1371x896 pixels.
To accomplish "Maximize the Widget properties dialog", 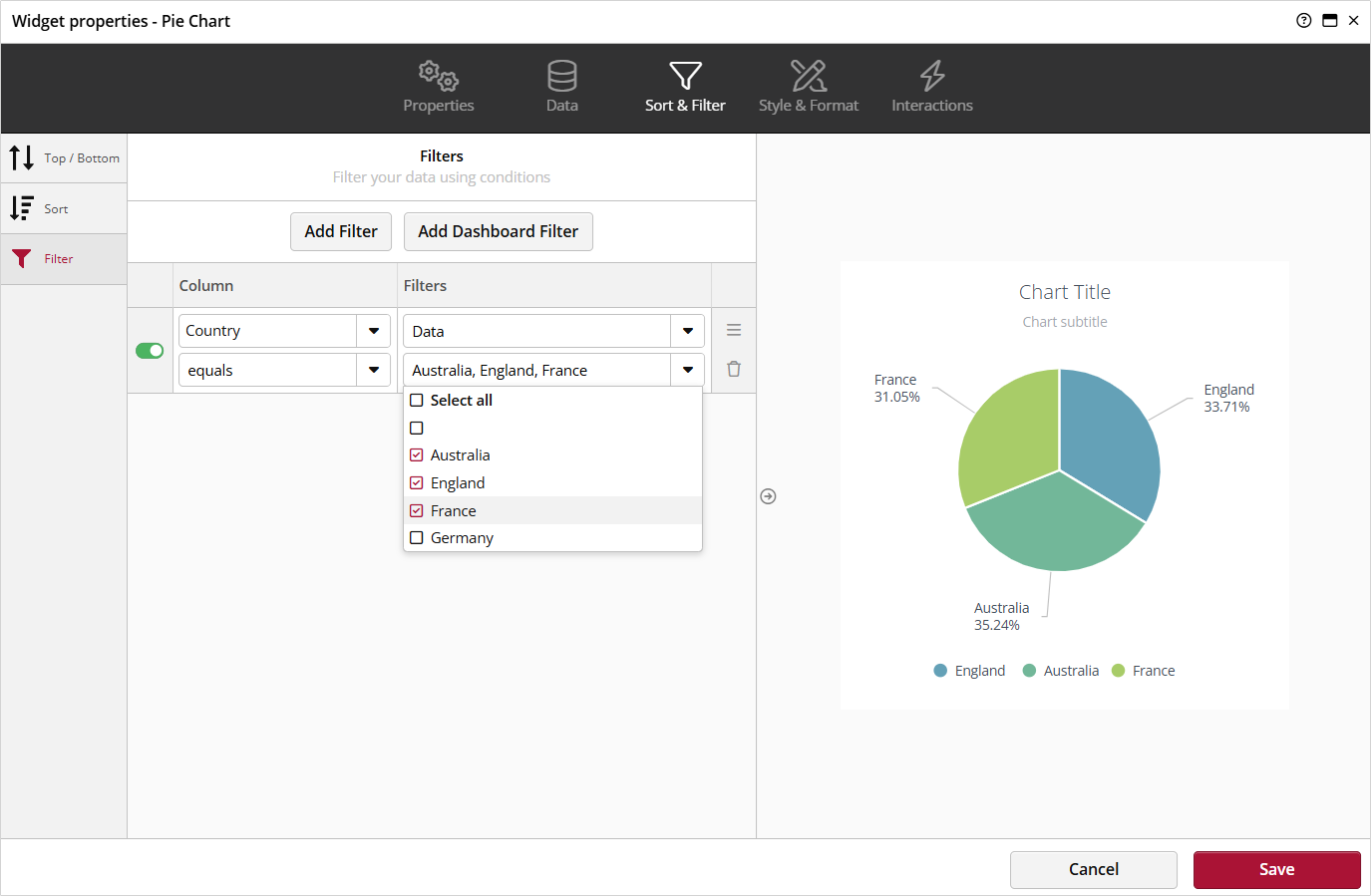I will [x=1329, y=20].
